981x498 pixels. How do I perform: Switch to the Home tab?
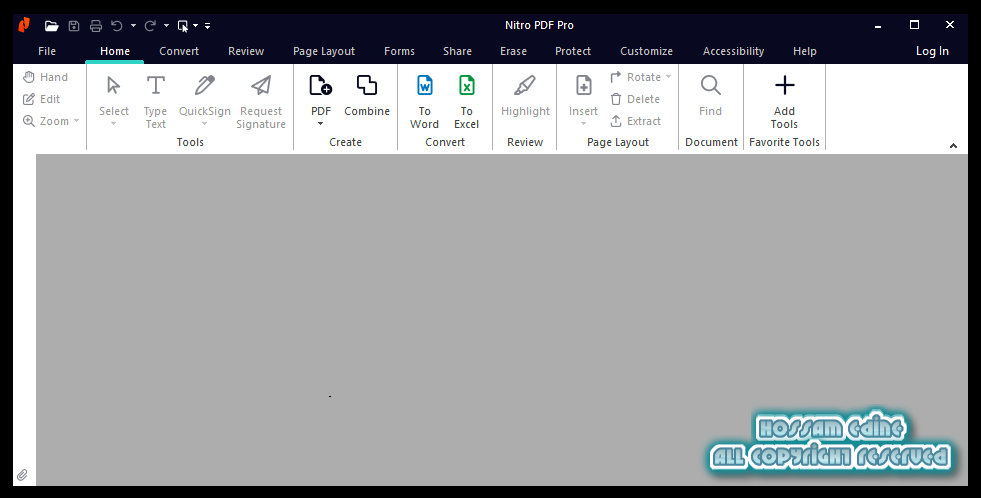click(x=115, y=51)
